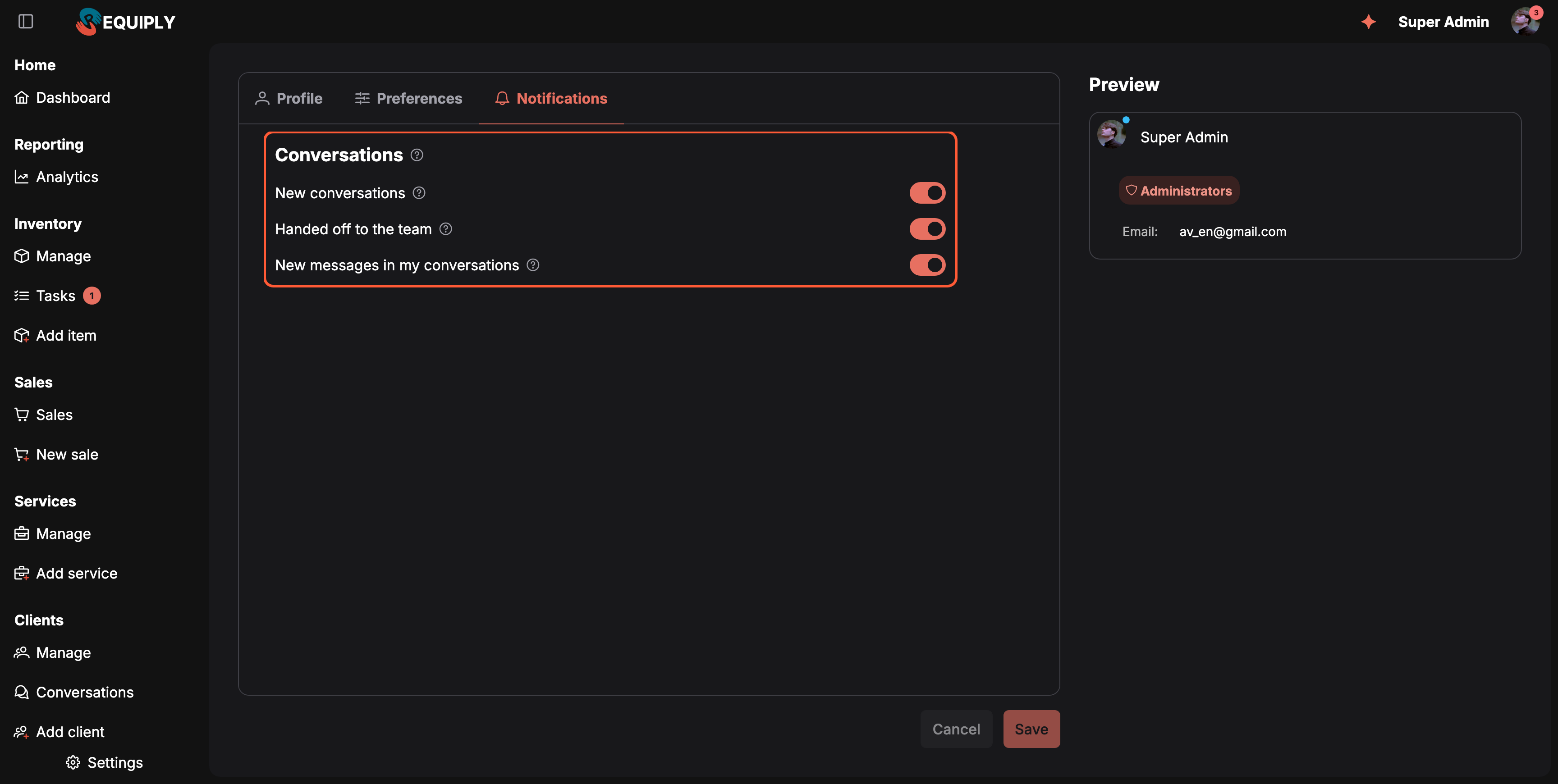Click the preview card profile picture
1558x784 pixels.
pyautogui.click(x=1112, y=134)
